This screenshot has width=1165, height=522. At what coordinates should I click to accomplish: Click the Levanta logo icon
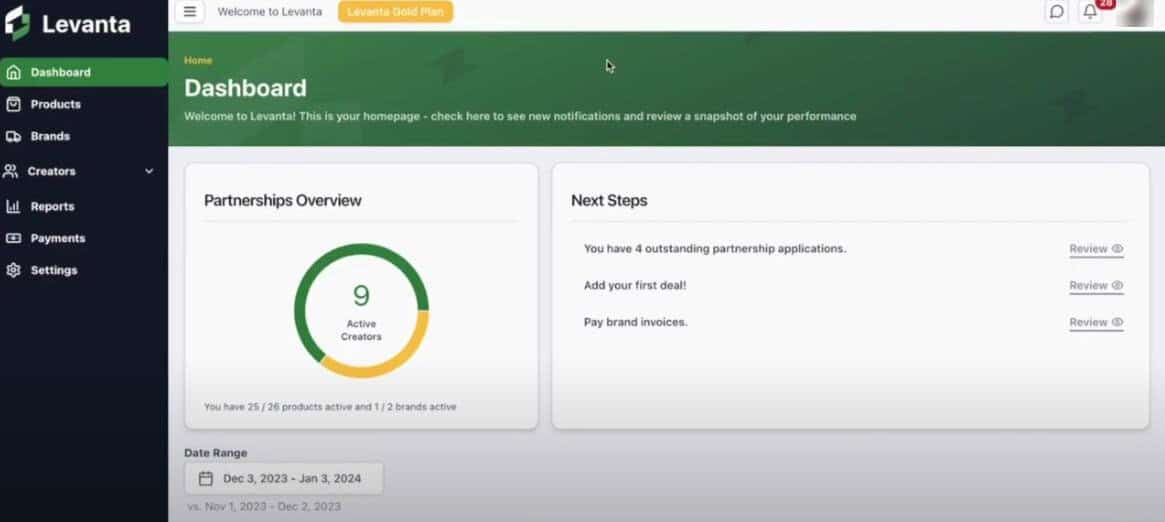tap(17, 23)
